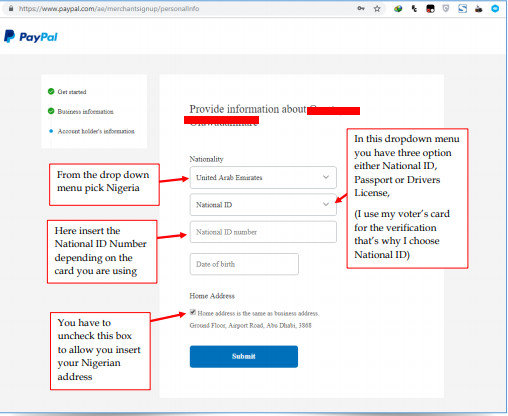This screenshot has height=416, width=508.
Task: Click the blue Submit button
Action: click(244, 356)
